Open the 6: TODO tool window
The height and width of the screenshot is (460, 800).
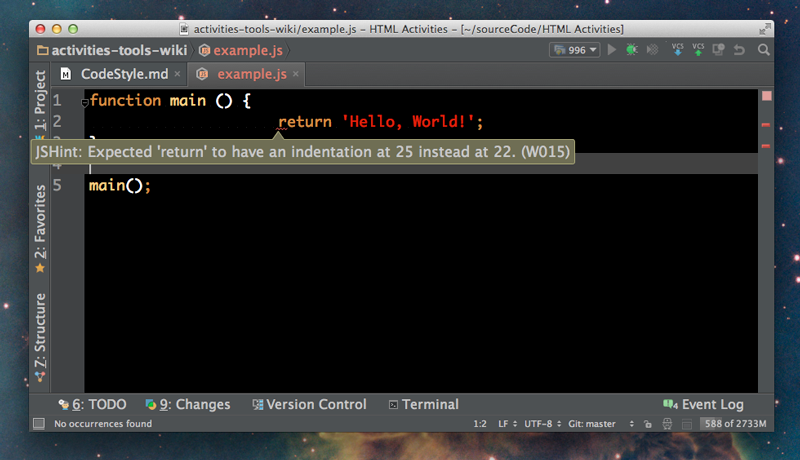(x=92, y=404)
